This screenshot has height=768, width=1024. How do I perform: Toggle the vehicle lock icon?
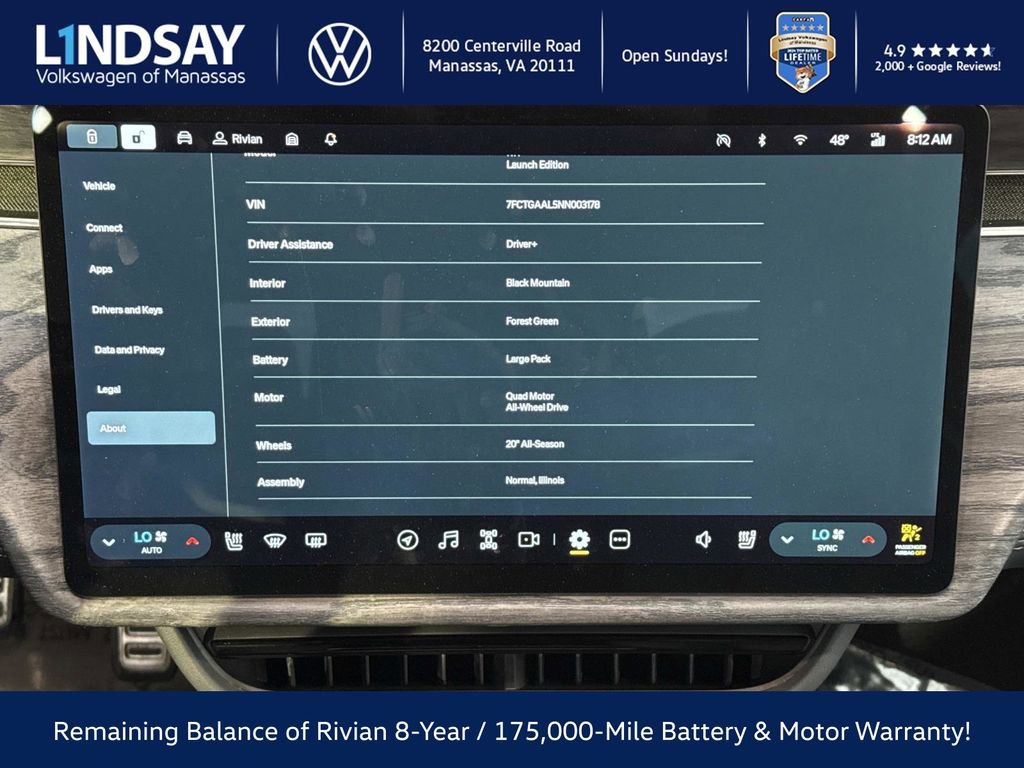[92, 139]
